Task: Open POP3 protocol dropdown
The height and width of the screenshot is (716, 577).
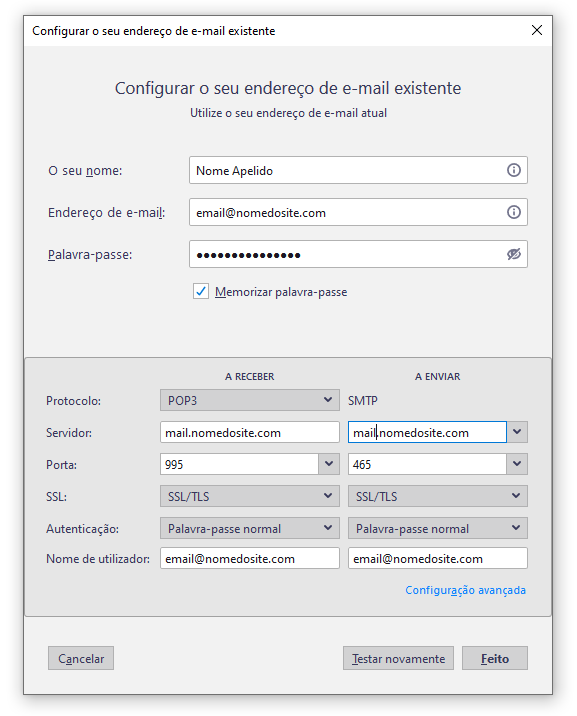Action: pyautogui.click(x=250, y=400)
